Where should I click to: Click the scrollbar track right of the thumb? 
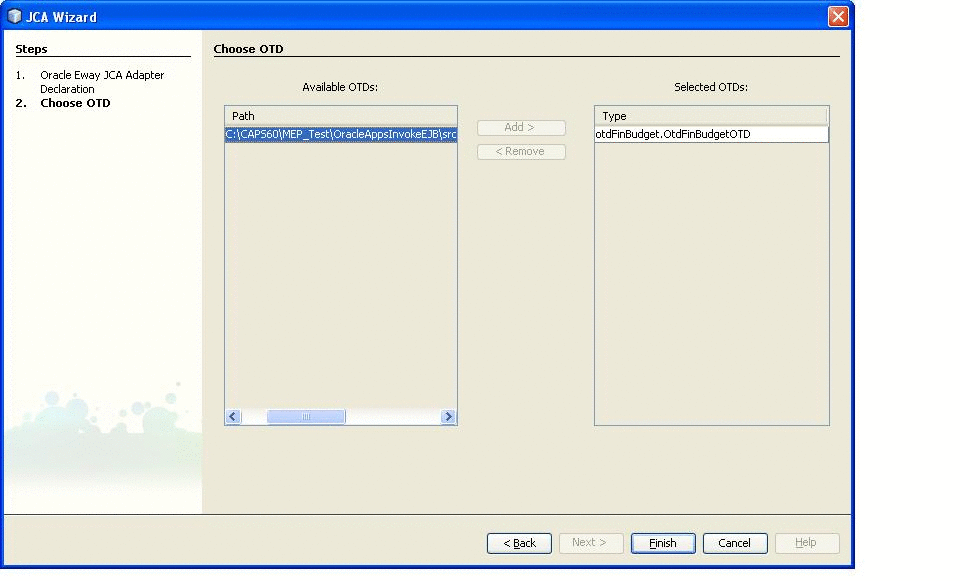[393, 416]
